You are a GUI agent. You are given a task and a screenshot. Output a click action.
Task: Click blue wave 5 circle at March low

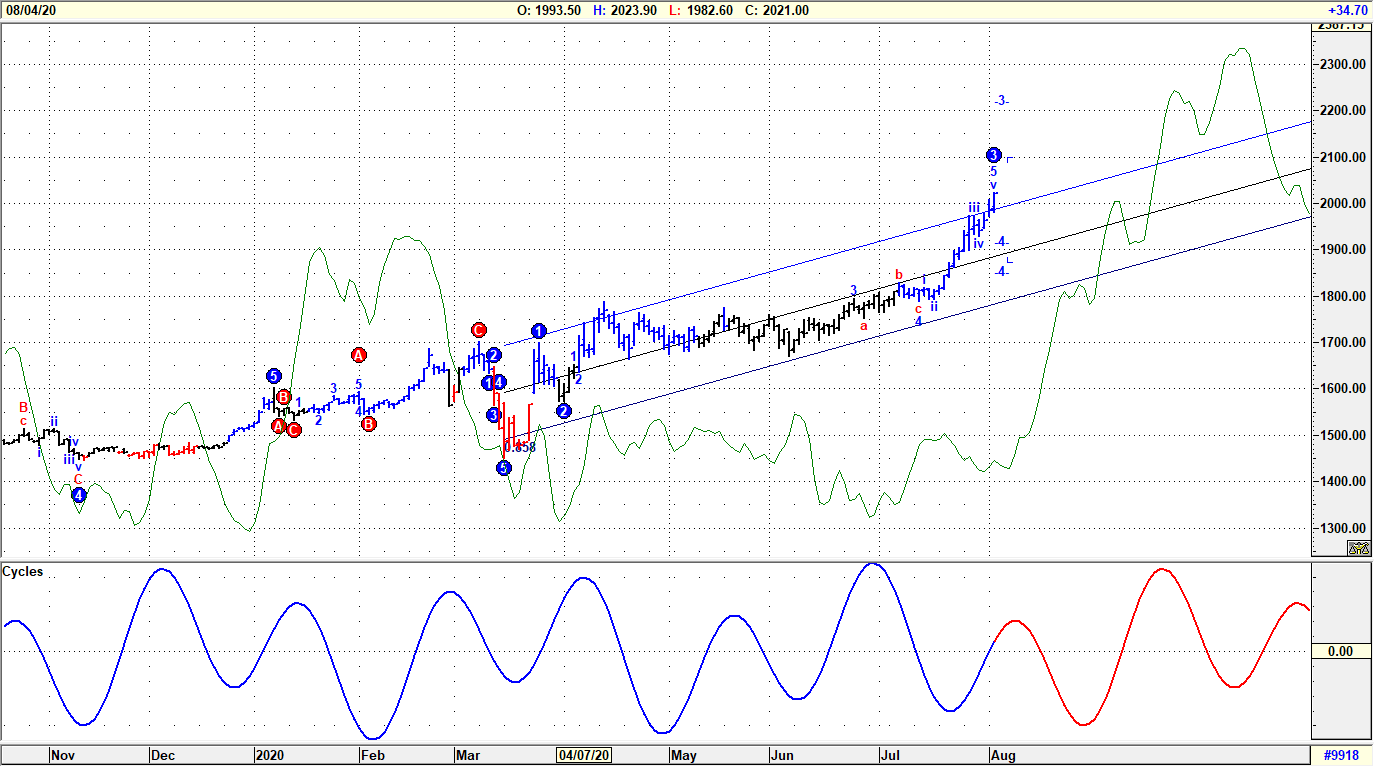[x=504, y=468]
